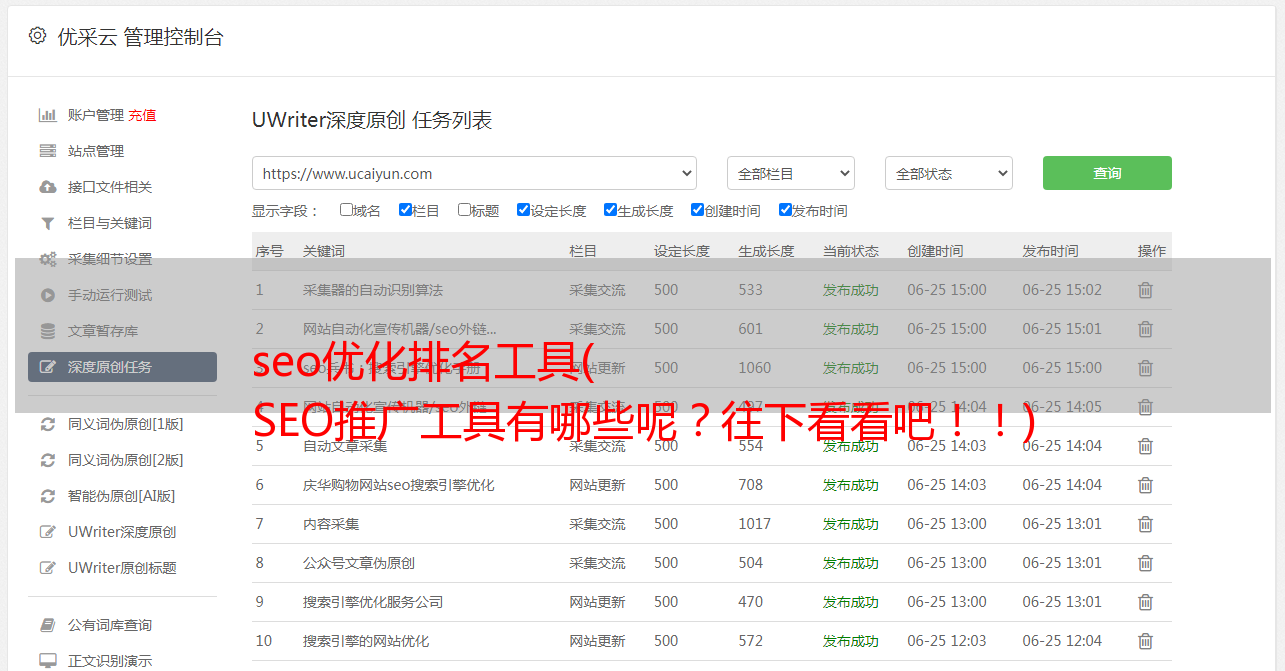Delete row 2 网站自动化宣传机器 task
This screenshot has width=1285, height=671.
1146,329
